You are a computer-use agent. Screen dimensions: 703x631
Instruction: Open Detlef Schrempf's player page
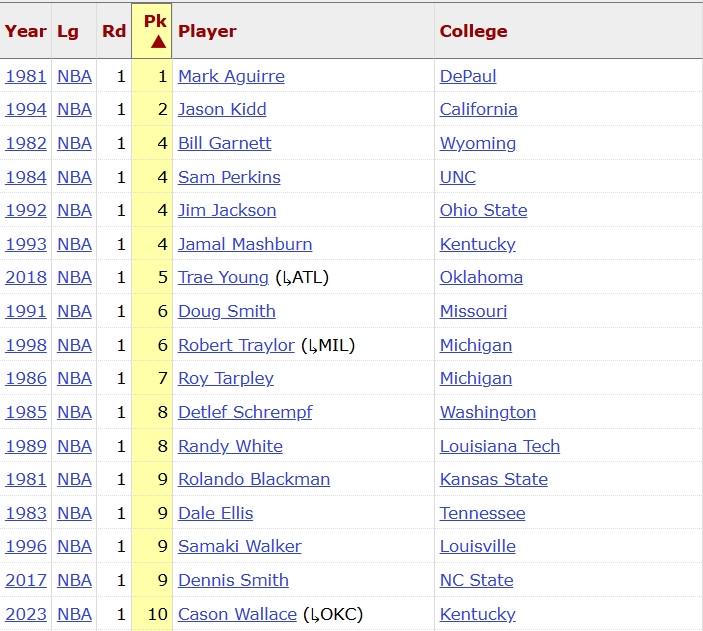click(x=245, y=412)
